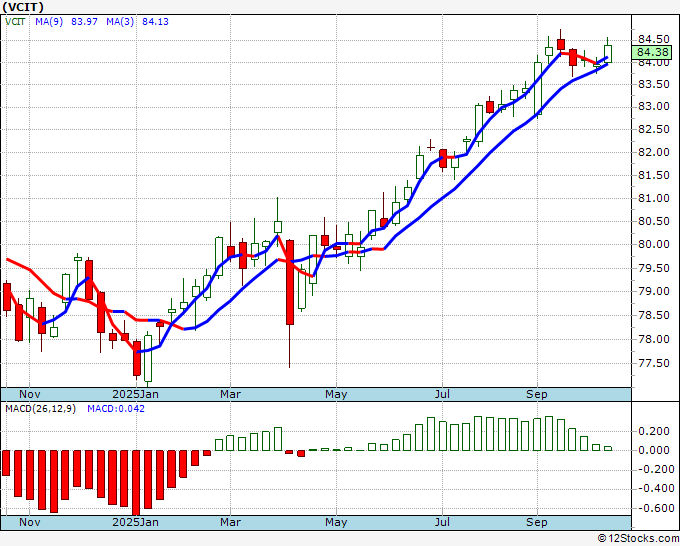Select the VCIT legend label

pyautogui.click(x=15, y=21)
